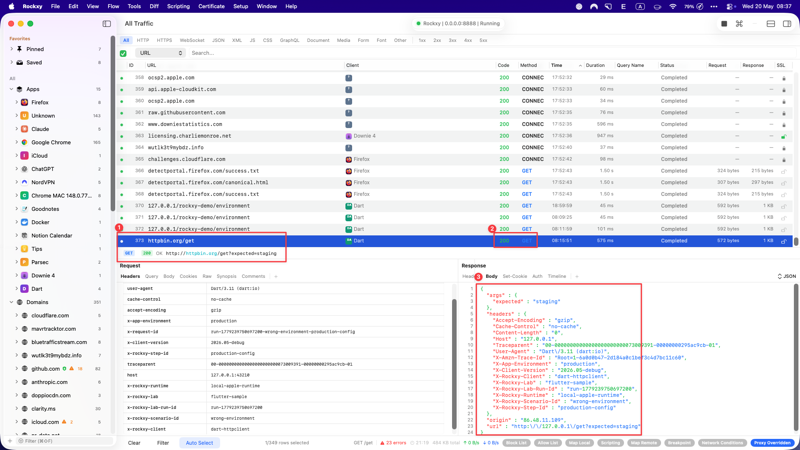Expand the Saved favorites item
The height and width of the screenshot is (450, 800).
click(x=11, y=62)
